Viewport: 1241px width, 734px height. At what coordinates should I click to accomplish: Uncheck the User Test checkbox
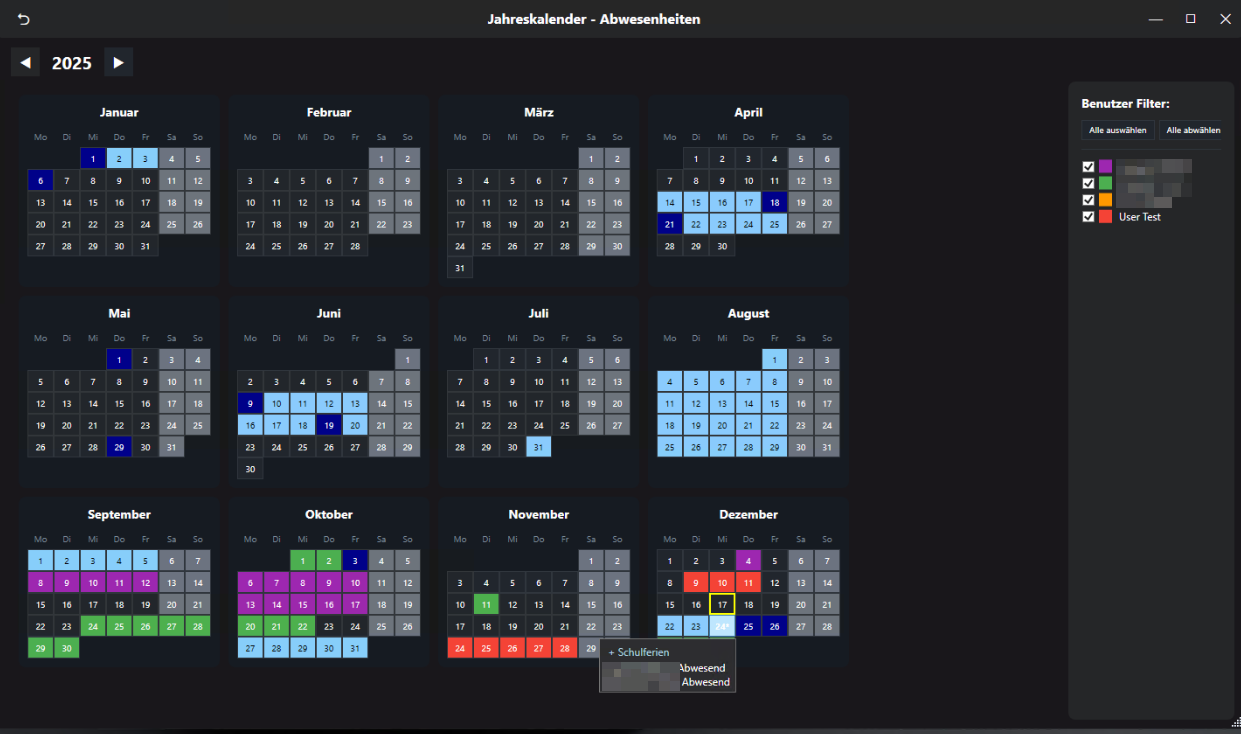point(1088,216)
